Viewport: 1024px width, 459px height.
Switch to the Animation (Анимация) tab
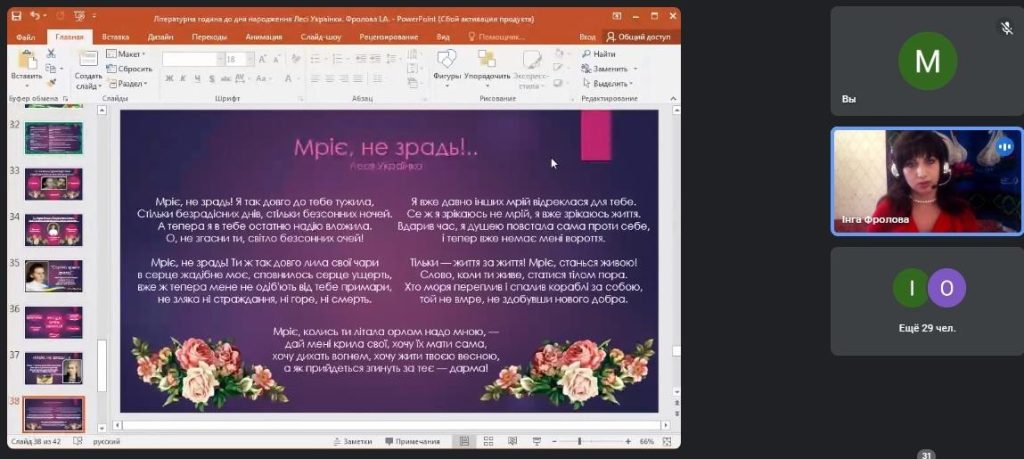click(263, 36)
